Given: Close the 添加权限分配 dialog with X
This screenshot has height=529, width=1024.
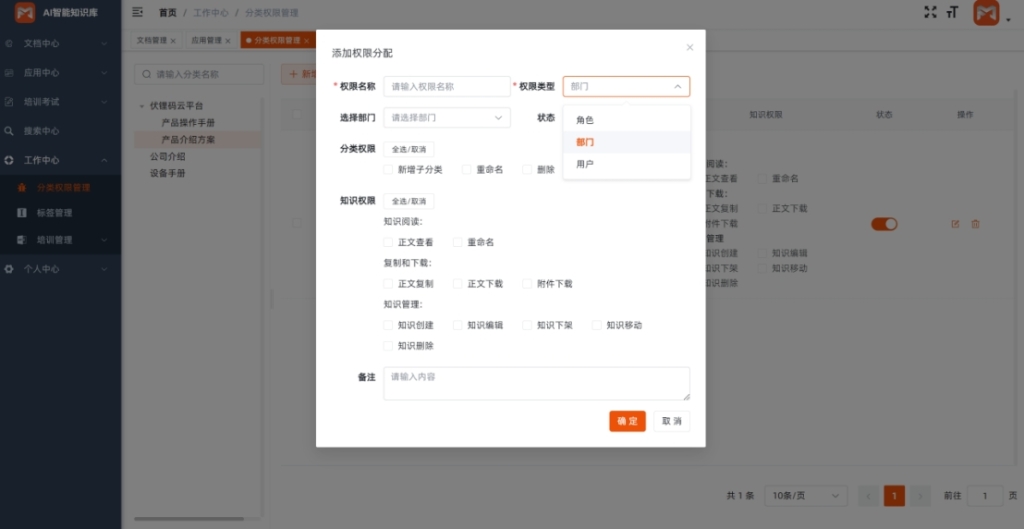Looking at the screenshot, I should [690, 48].
